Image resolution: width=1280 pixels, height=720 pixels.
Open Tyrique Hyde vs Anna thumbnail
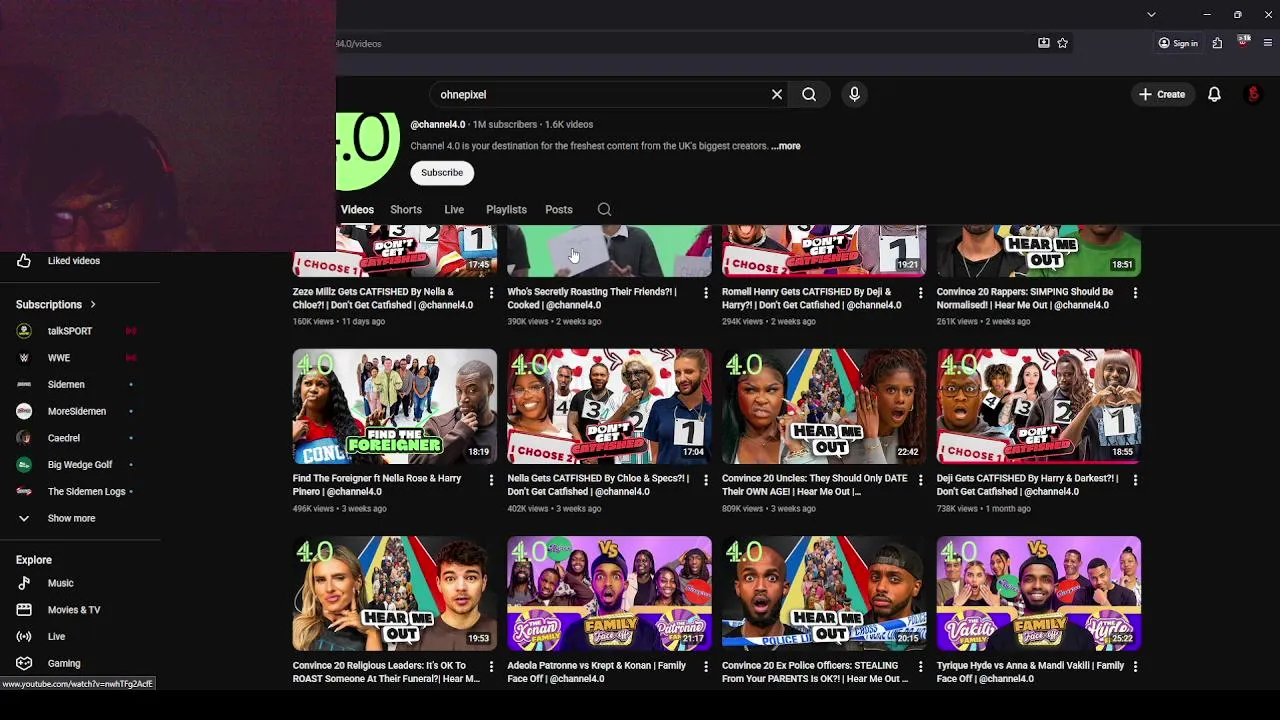click(1039, 593)
